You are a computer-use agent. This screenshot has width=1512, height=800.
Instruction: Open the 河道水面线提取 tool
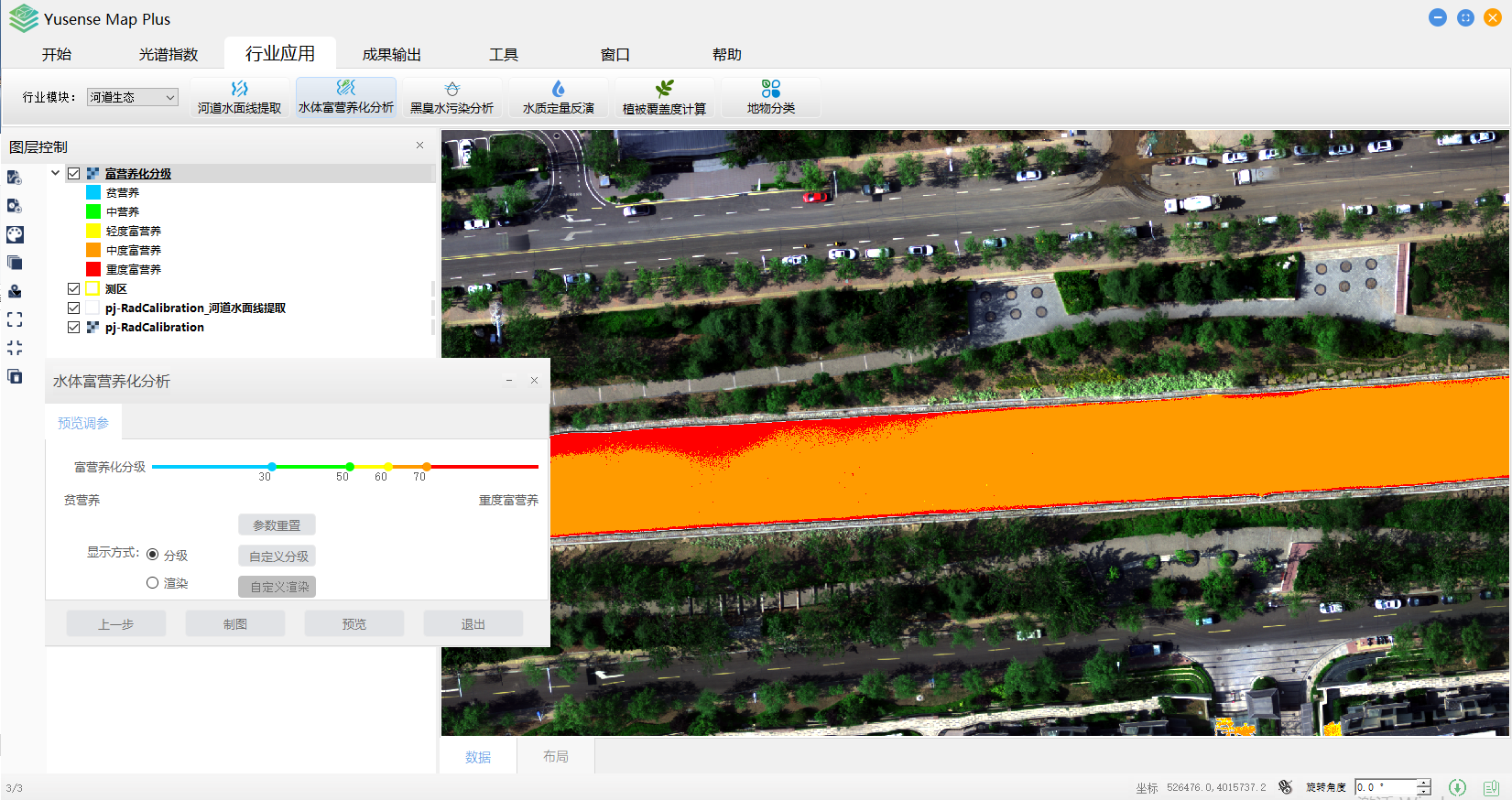click(239, 97)
